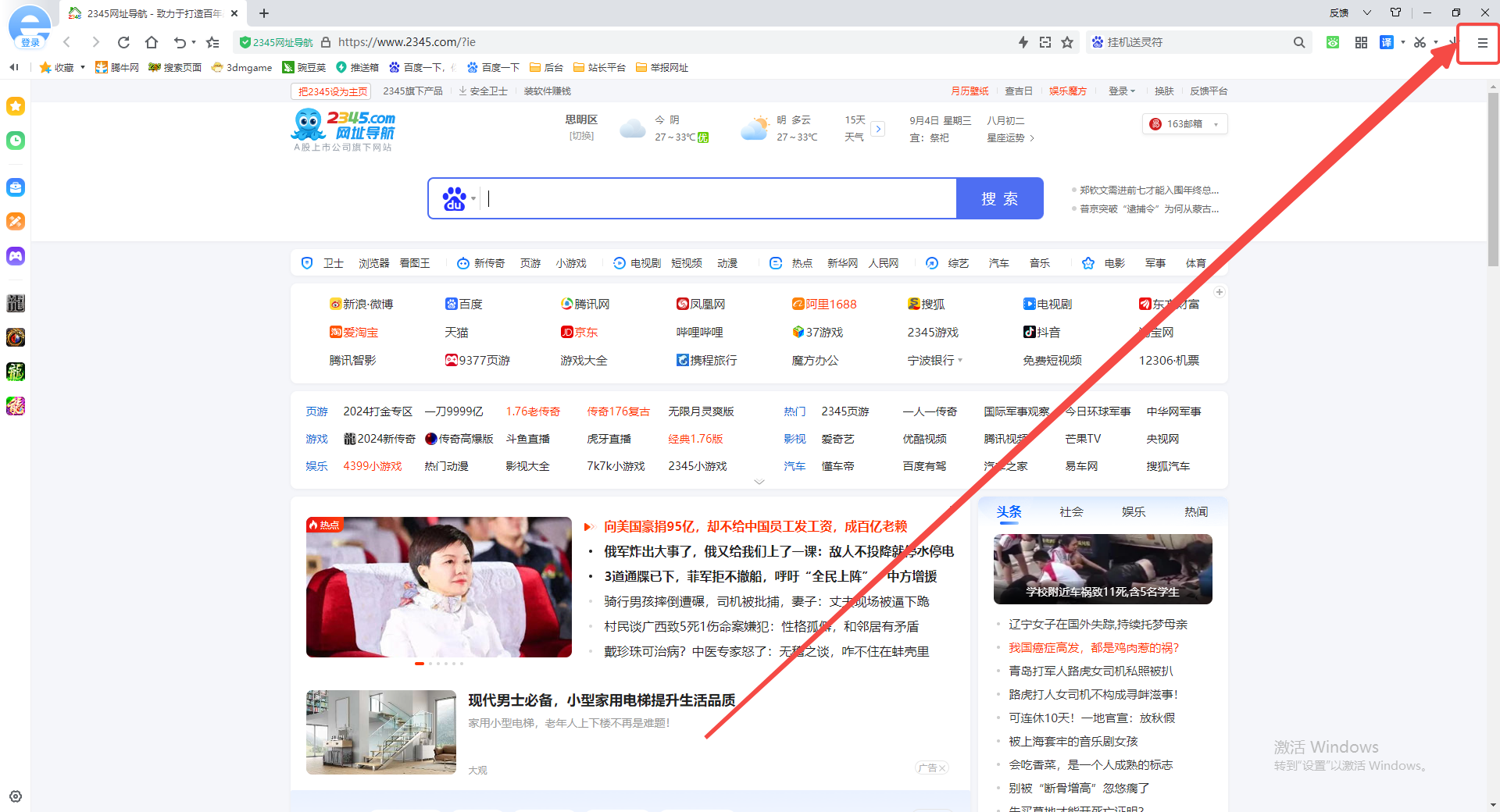Viewport: 1500px width, 812px height.
Task: Open the undo-history dropdown arrow
Action: pos(194,43)
